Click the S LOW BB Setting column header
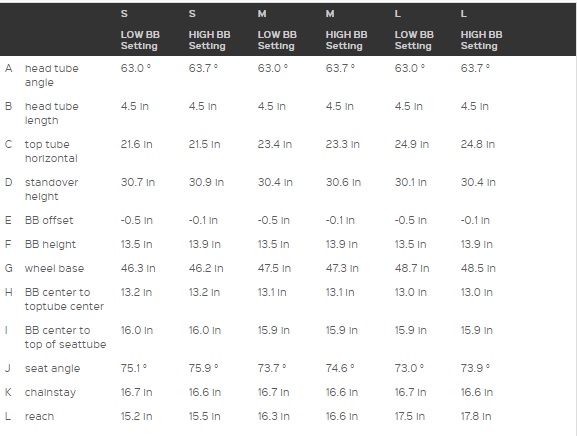Screen dimensions: 577x436 (140, 30)
